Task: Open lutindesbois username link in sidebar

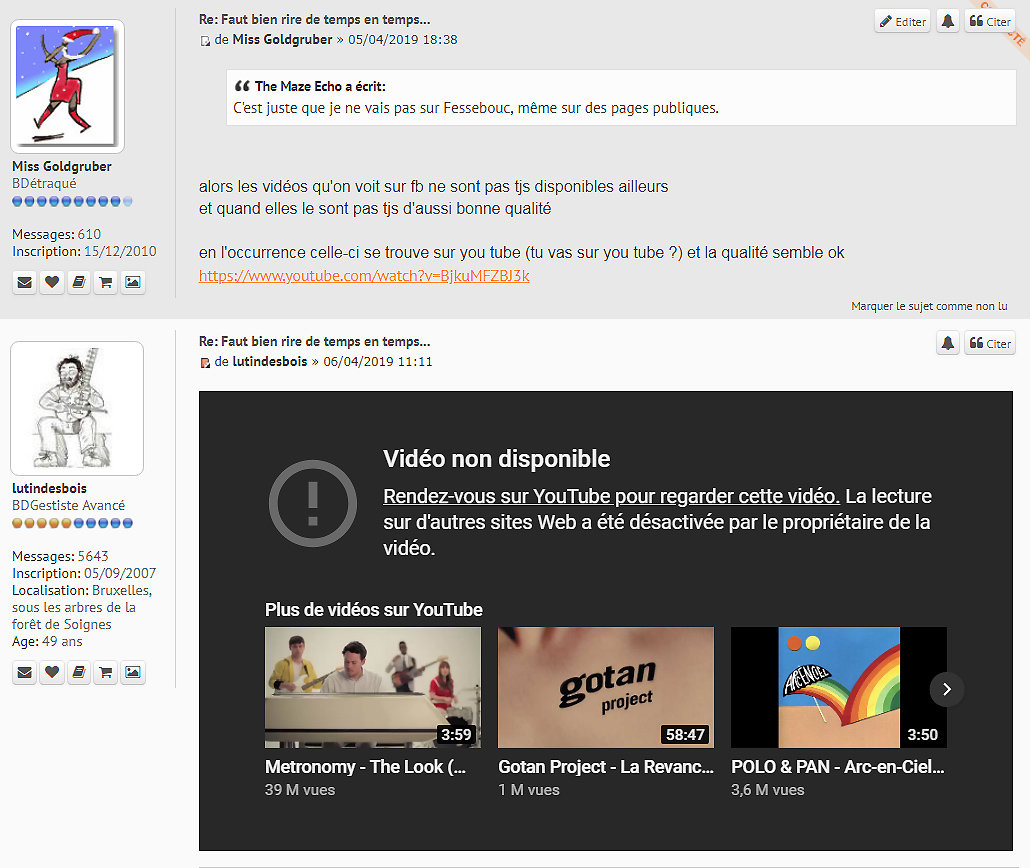Action: [50, 488]
